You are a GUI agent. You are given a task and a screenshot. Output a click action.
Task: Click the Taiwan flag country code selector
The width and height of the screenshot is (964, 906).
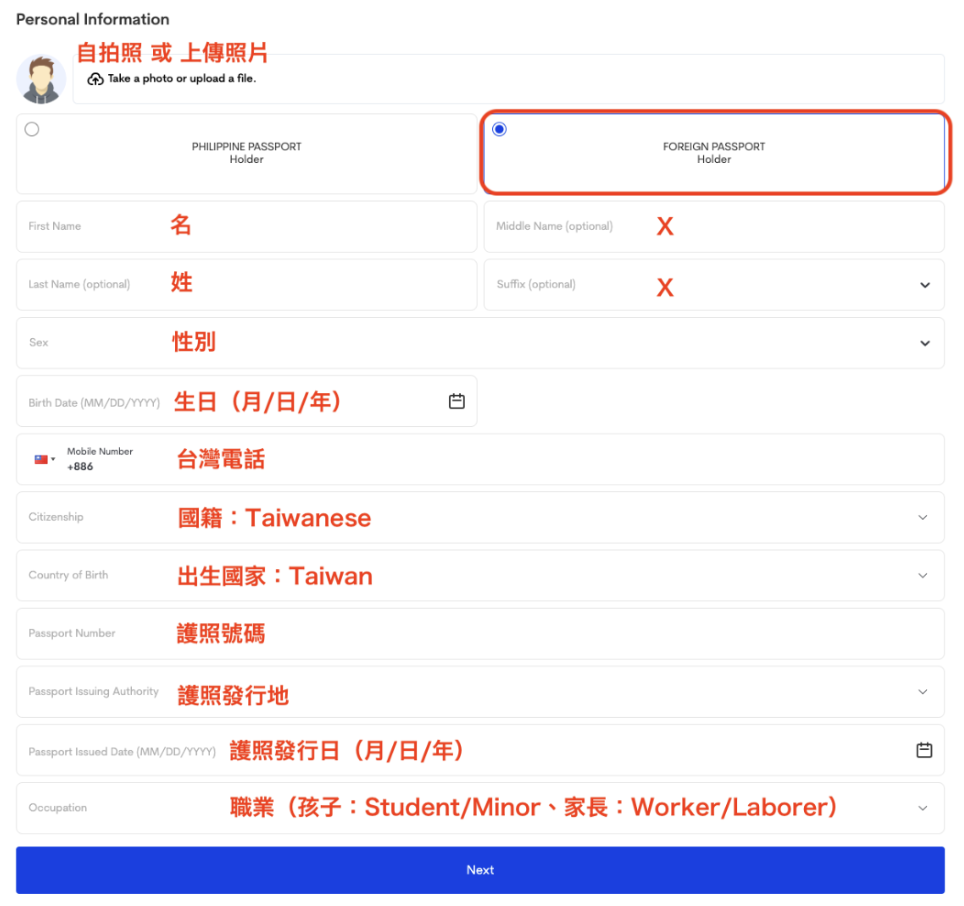45,460
